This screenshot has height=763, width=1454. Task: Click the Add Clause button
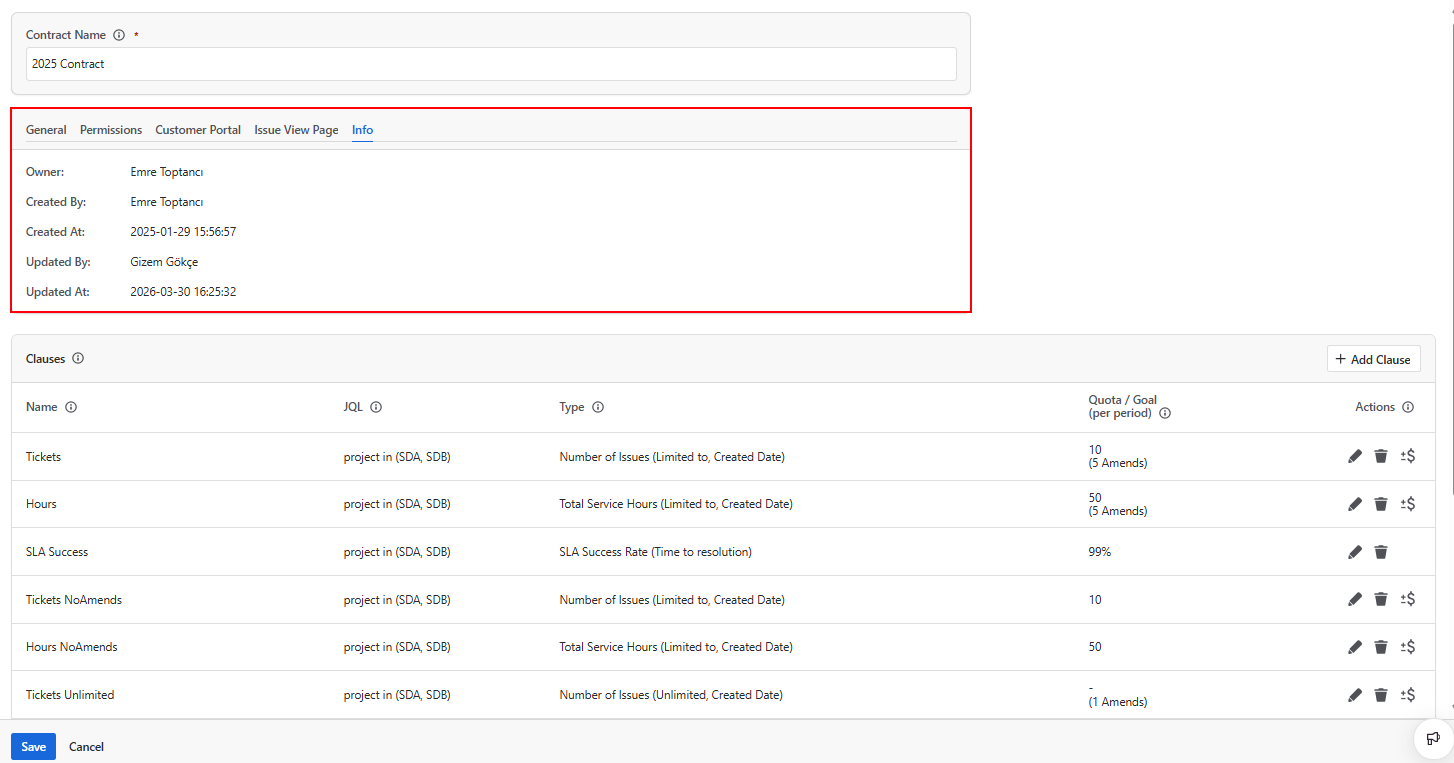click(1373, 359)
